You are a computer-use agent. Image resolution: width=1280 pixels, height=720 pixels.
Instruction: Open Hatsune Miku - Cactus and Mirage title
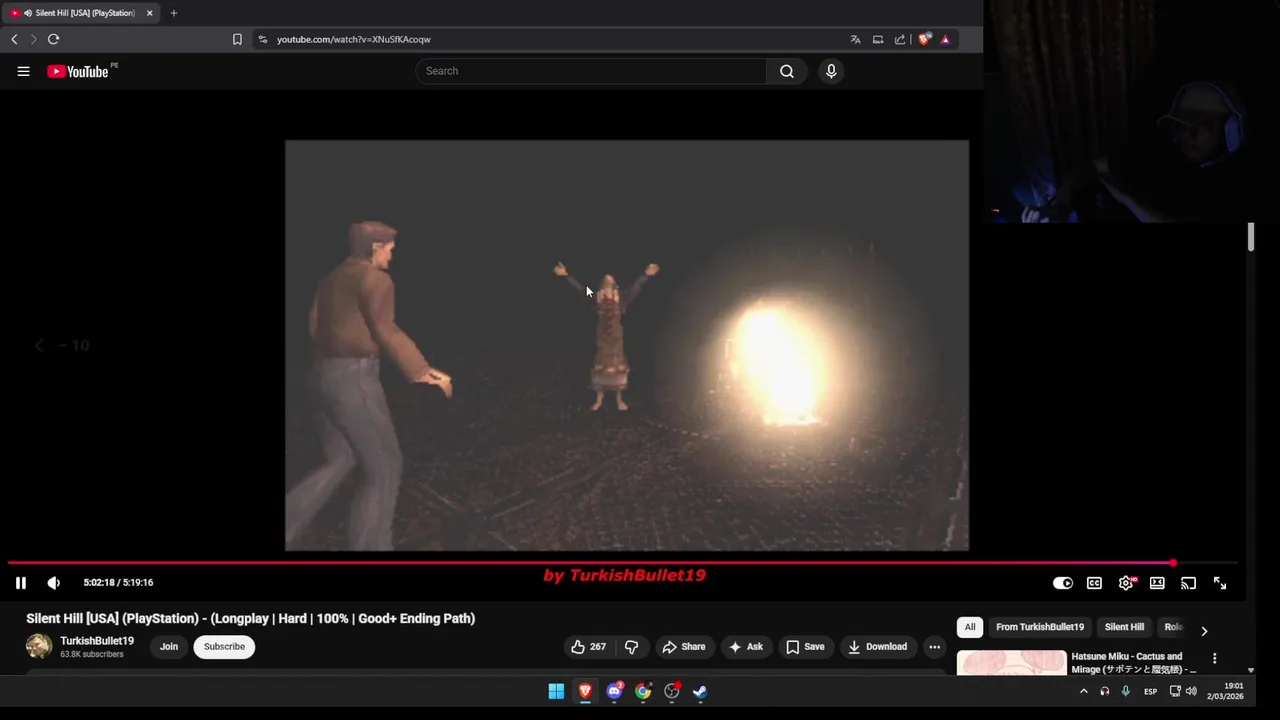1133,663
